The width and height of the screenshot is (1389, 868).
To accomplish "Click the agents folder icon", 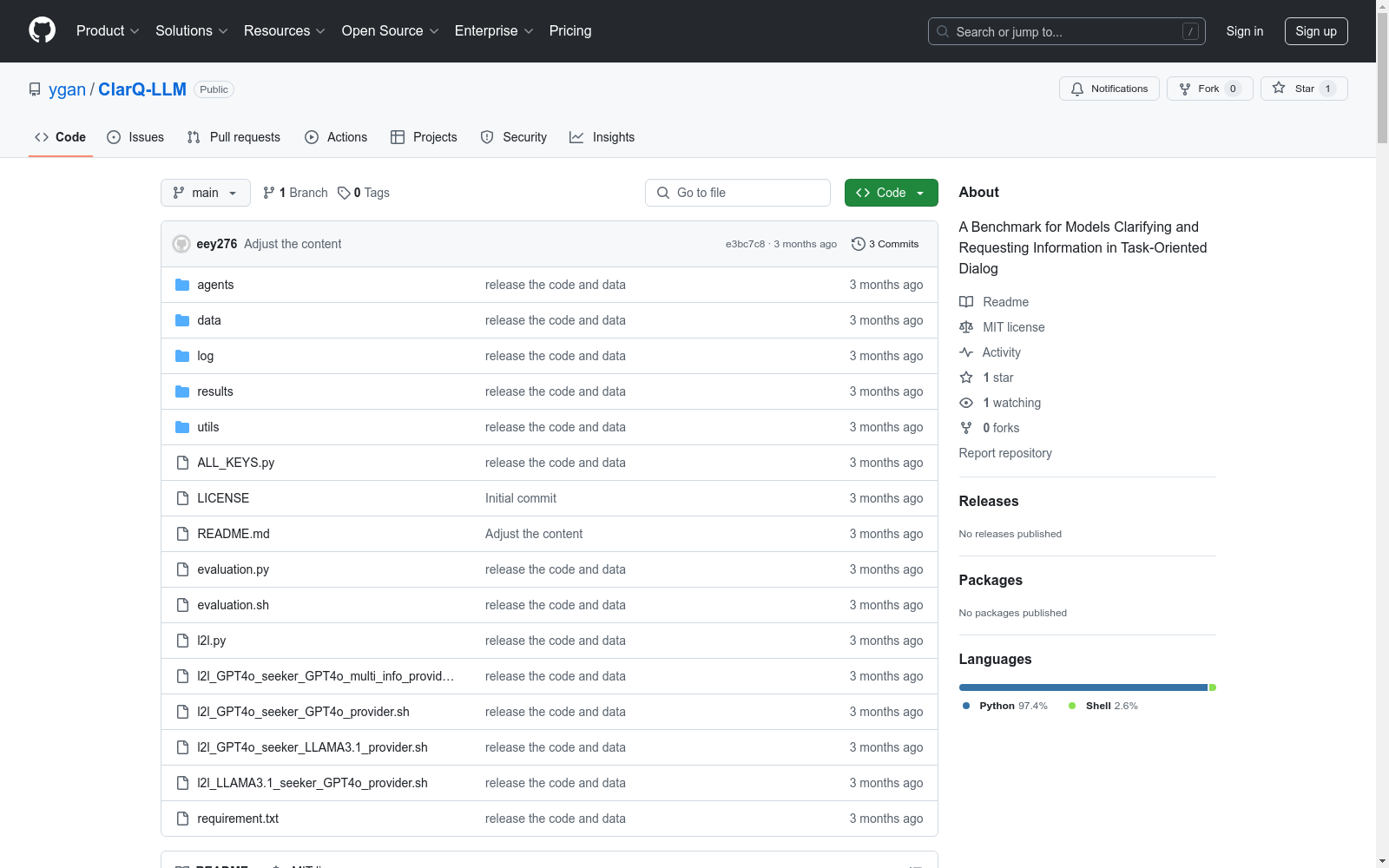I will (182, 285).
